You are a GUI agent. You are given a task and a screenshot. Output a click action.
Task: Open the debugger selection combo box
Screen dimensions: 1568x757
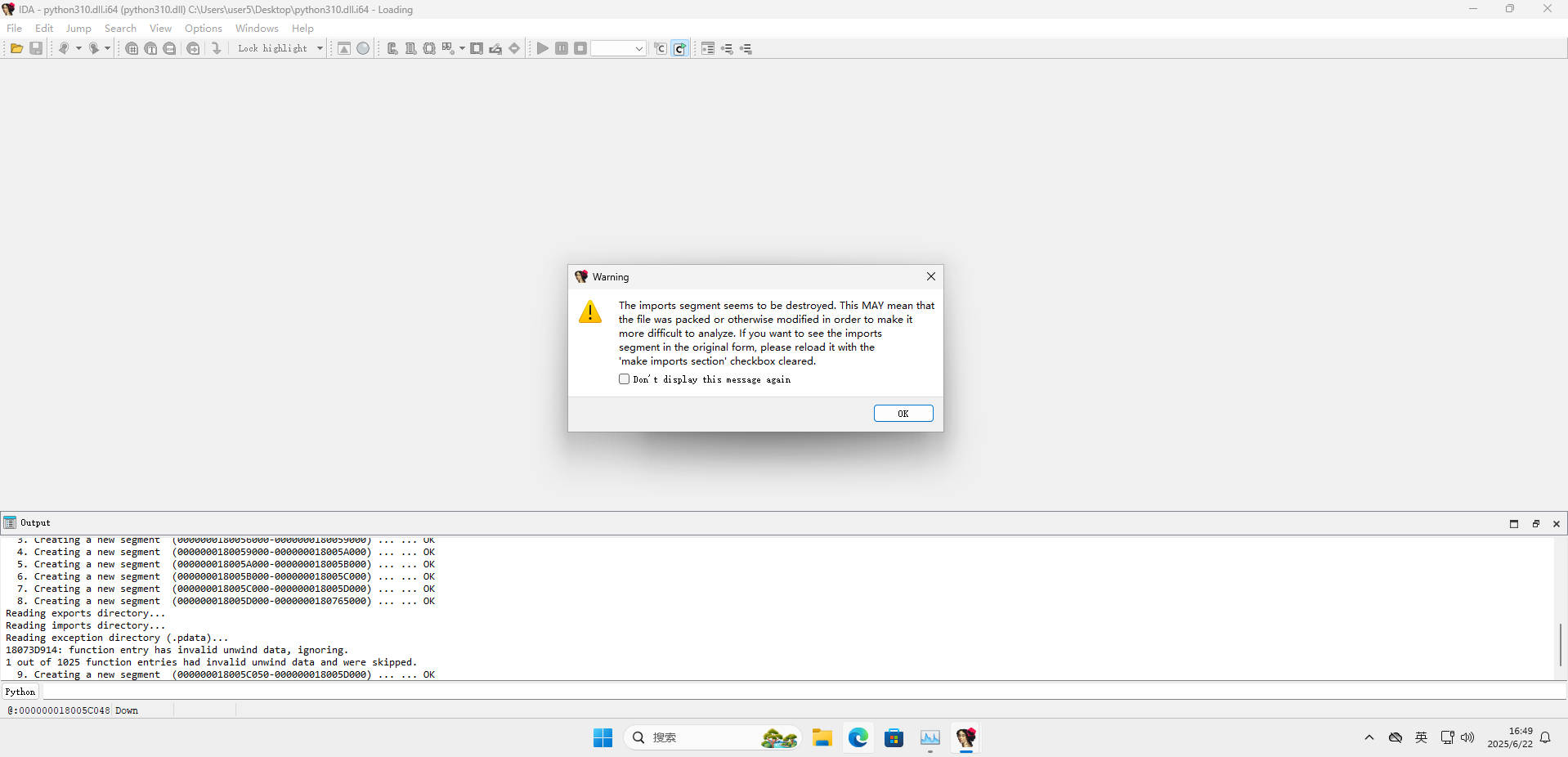619,48
